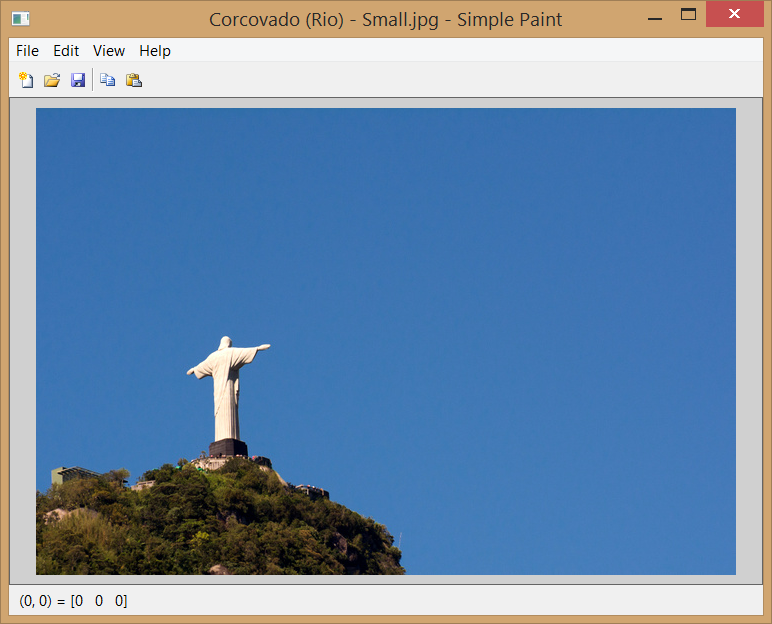Click the Paste clipboard icon
This screenshot has width=772, height=624.
133,80
